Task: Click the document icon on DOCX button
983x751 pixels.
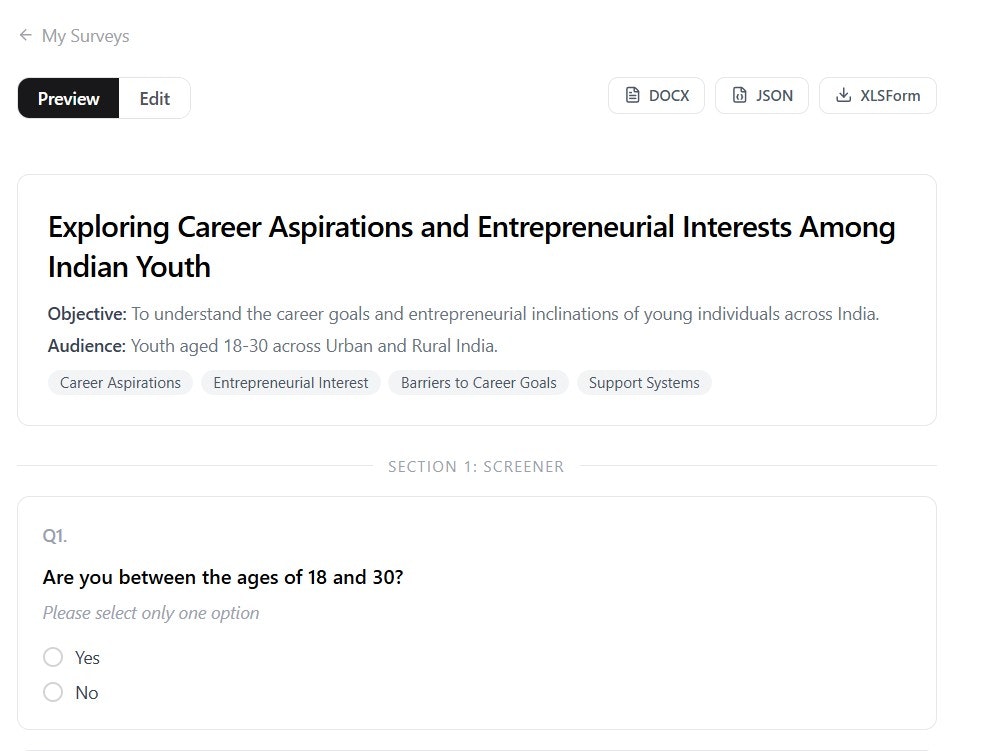Action: point(633,95)
